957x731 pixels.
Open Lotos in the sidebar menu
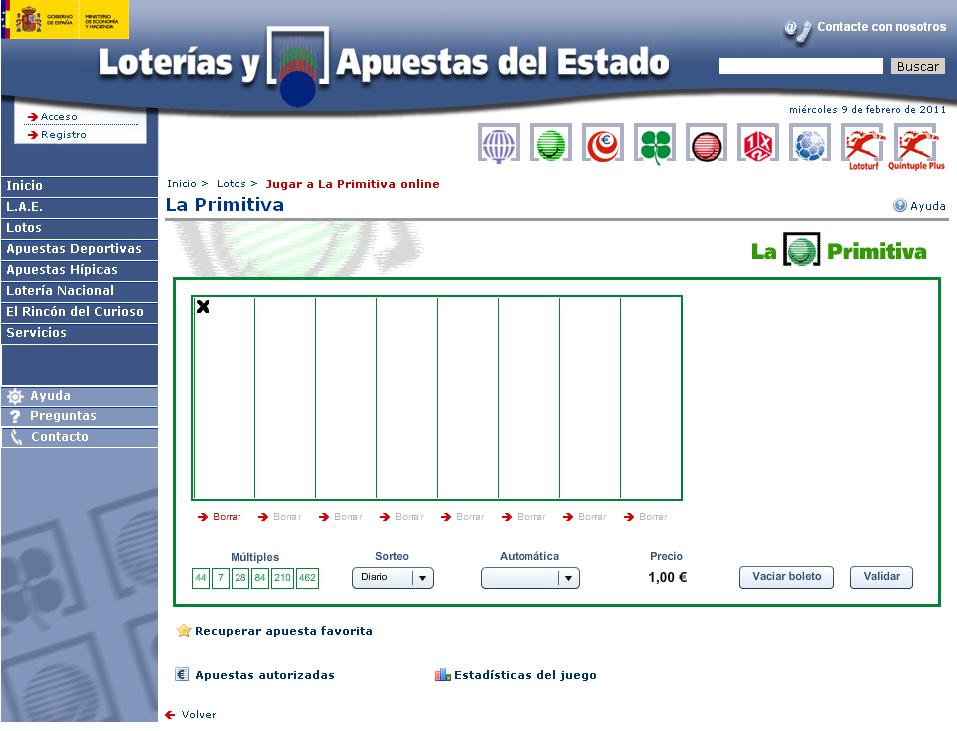click(79, 228)
